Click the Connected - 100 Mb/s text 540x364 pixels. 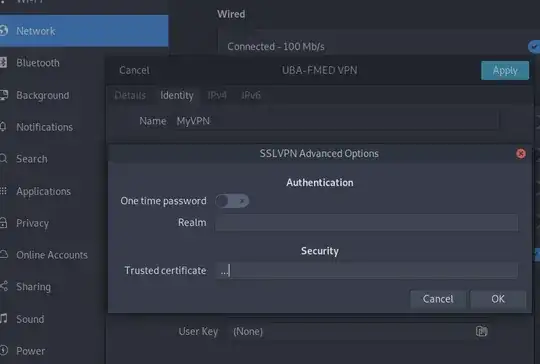coord(276,46)
